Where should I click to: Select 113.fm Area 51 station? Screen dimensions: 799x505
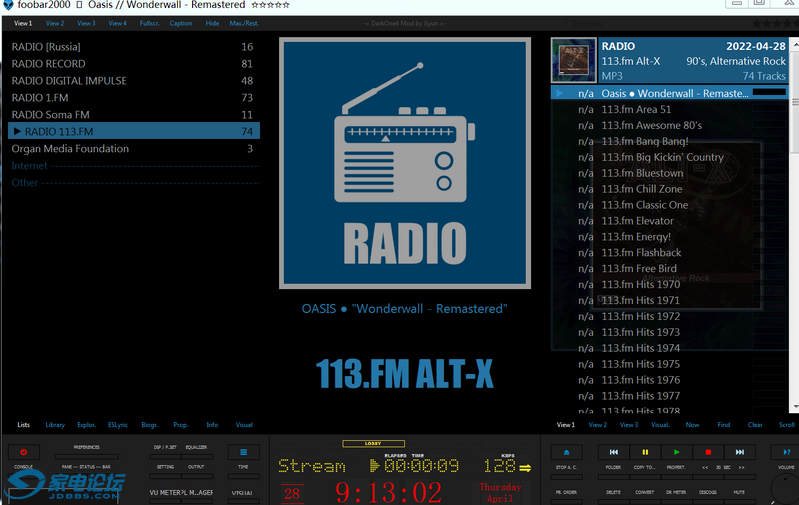pos(670,109)
